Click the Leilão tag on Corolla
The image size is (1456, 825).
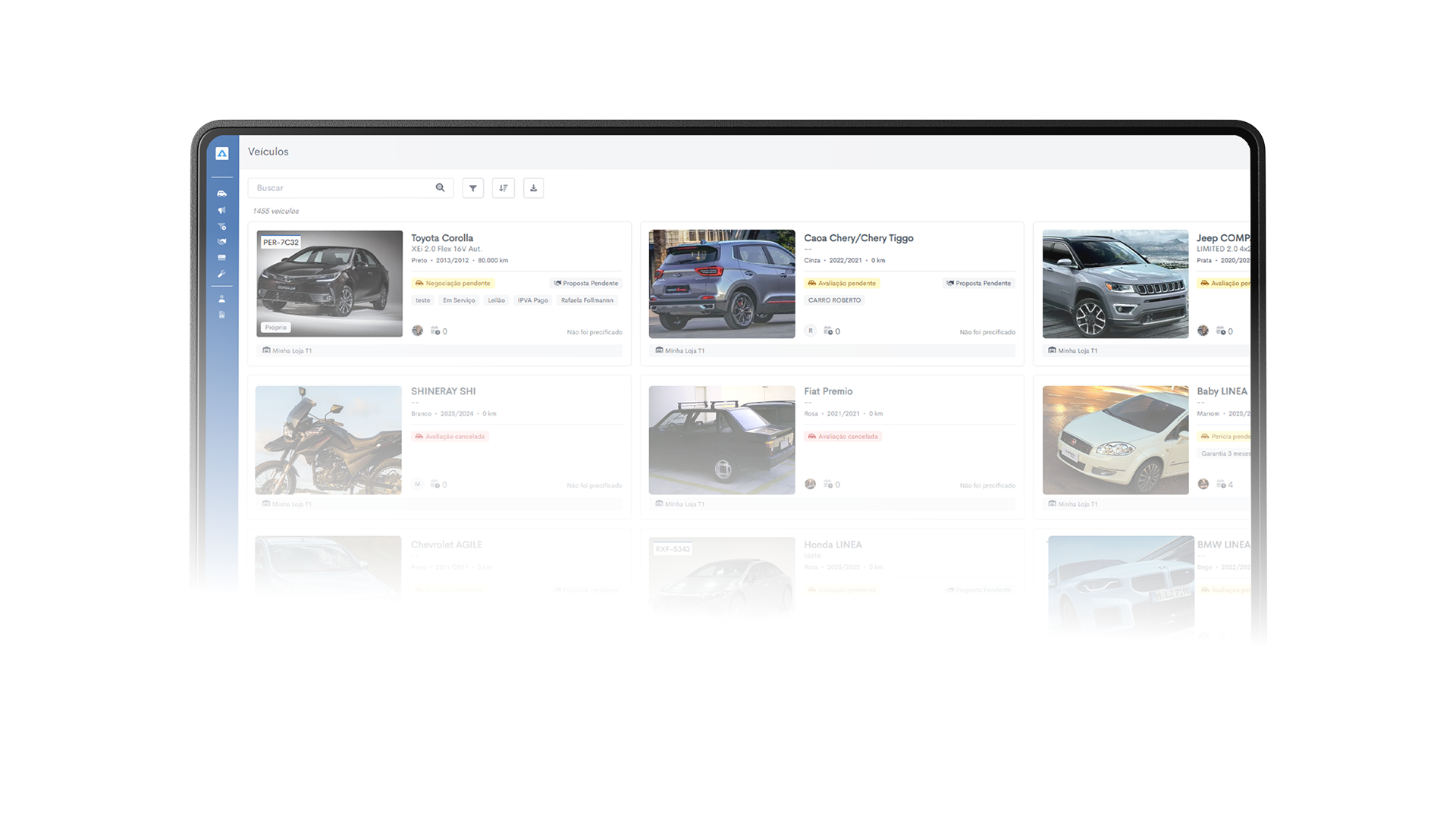[x=496, y=300]
